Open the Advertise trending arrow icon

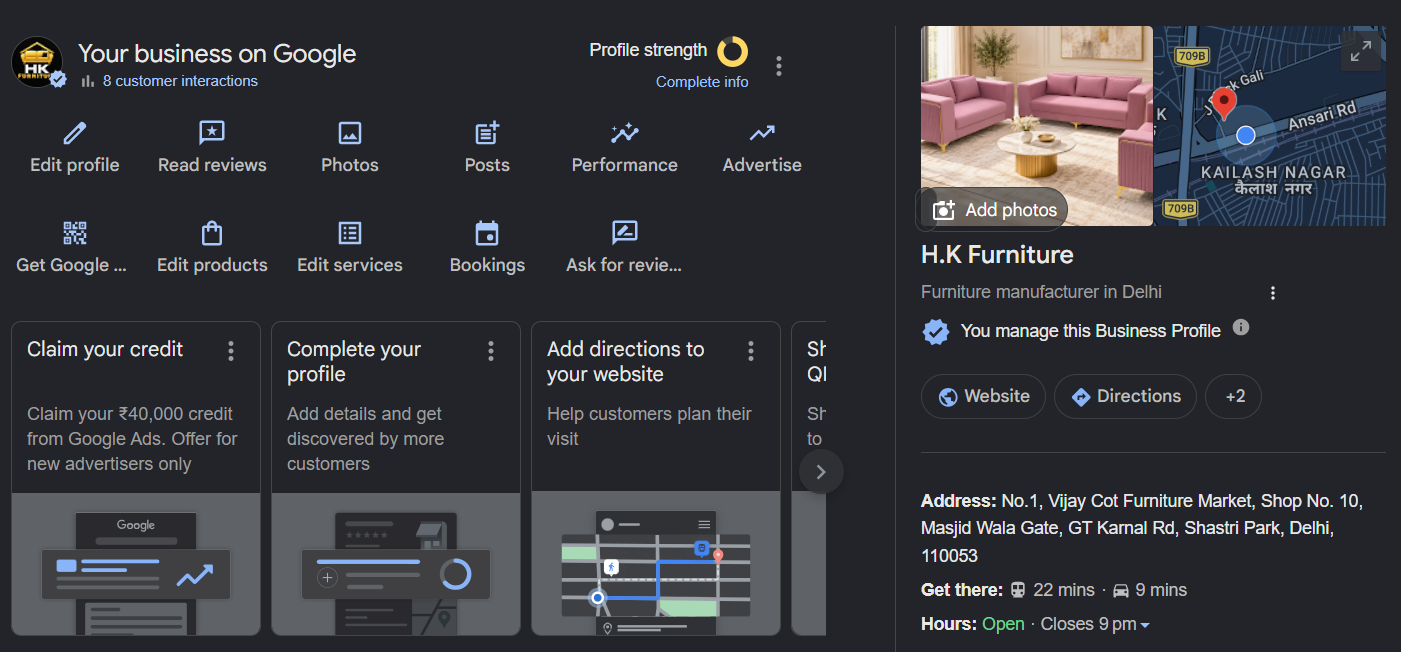[x=762, y=133]
